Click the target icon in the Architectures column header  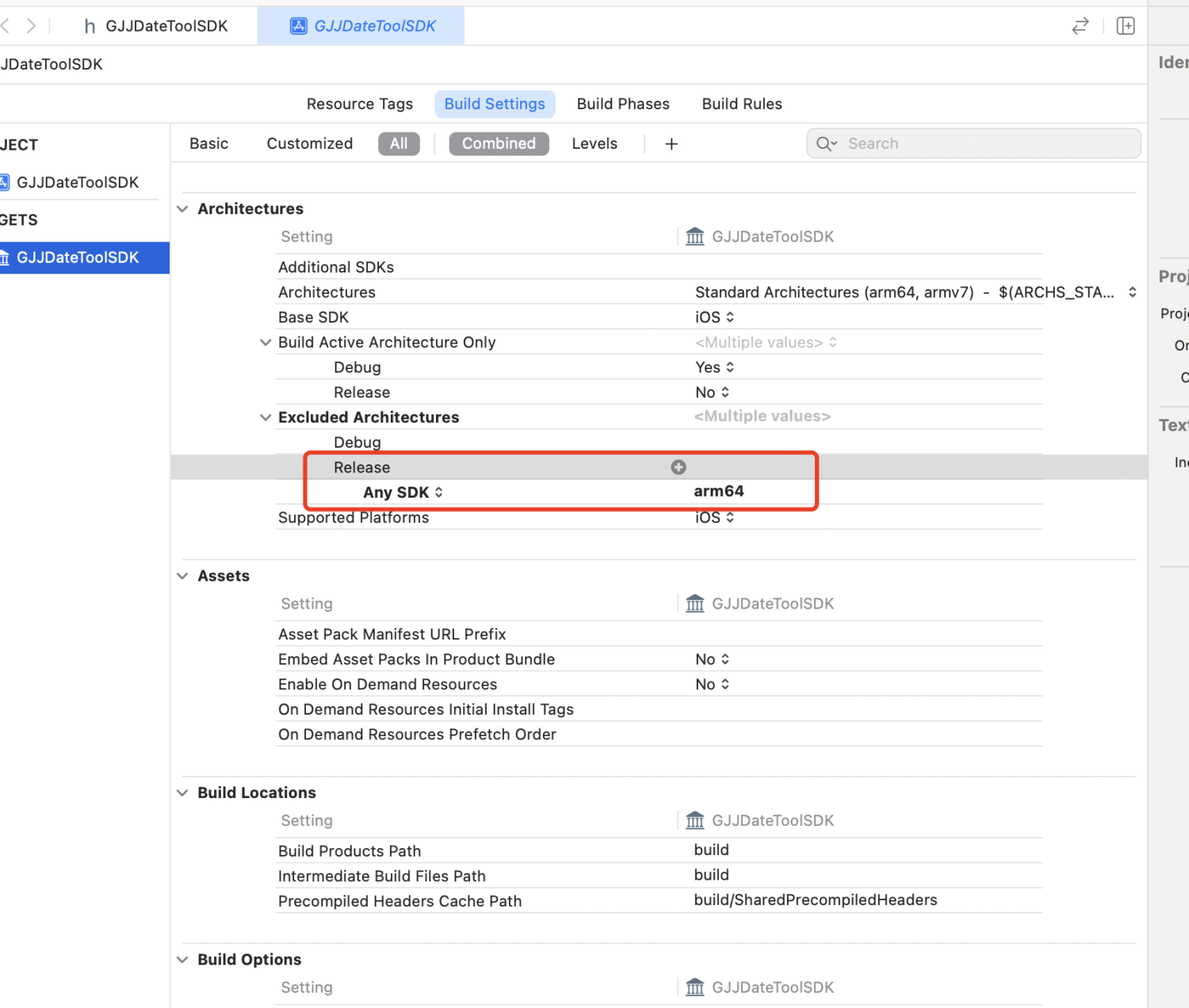coord(695,237)
